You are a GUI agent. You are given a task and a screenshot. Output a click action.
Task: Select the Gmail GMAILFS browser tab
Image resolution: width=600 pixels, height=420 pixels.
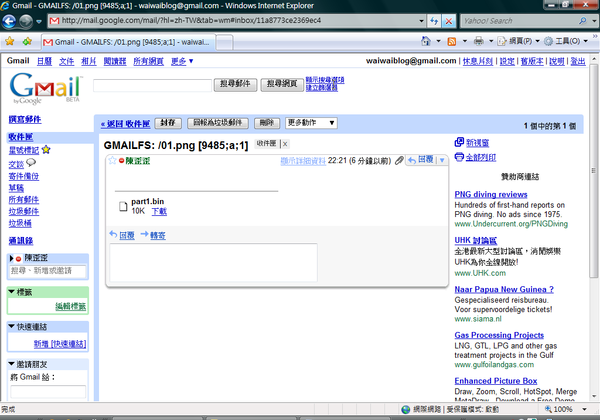128,42
